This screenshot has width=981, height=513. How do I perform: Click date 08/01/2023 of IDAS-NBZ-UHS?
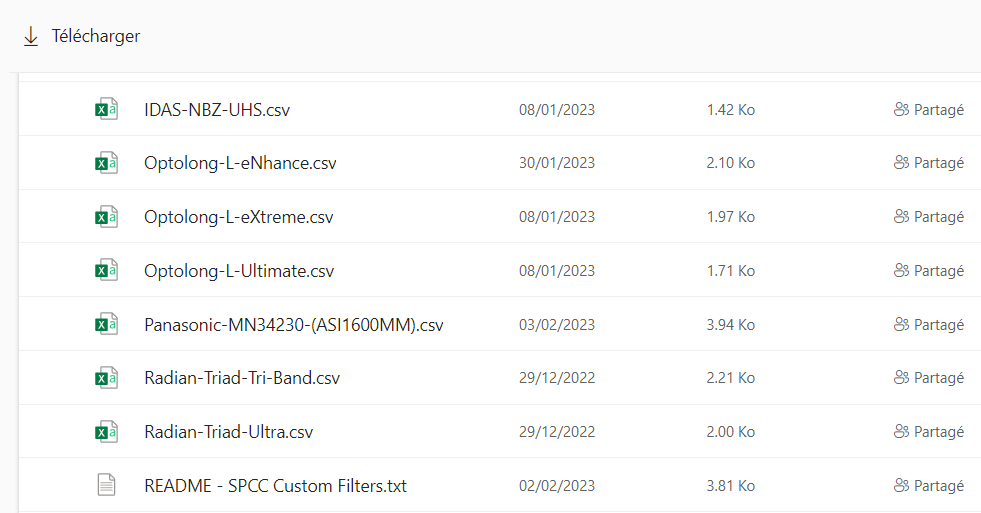[x=557, y=109]
